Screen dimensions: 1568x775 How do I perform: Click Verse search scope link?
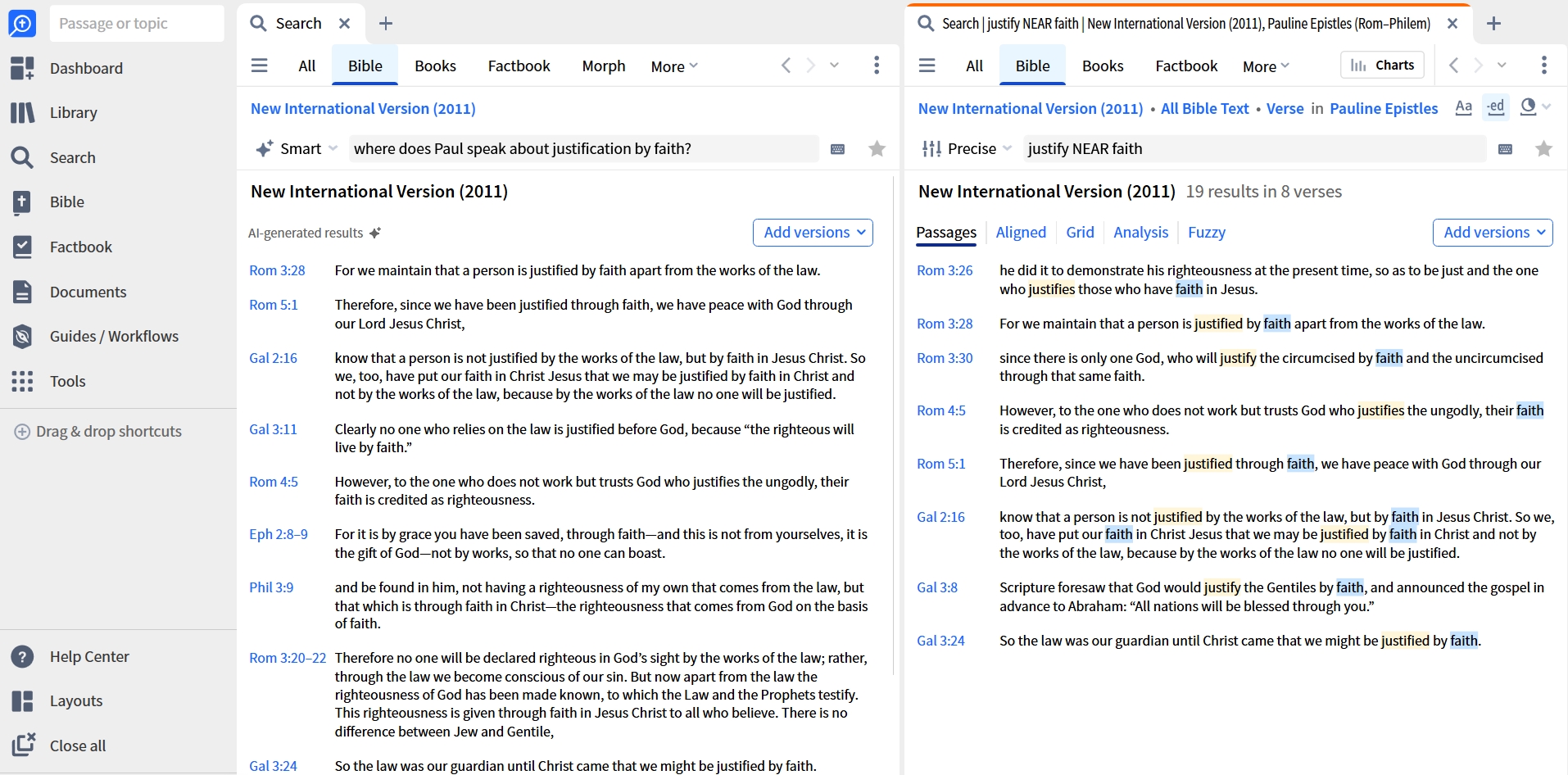[x=1285, y=109]
